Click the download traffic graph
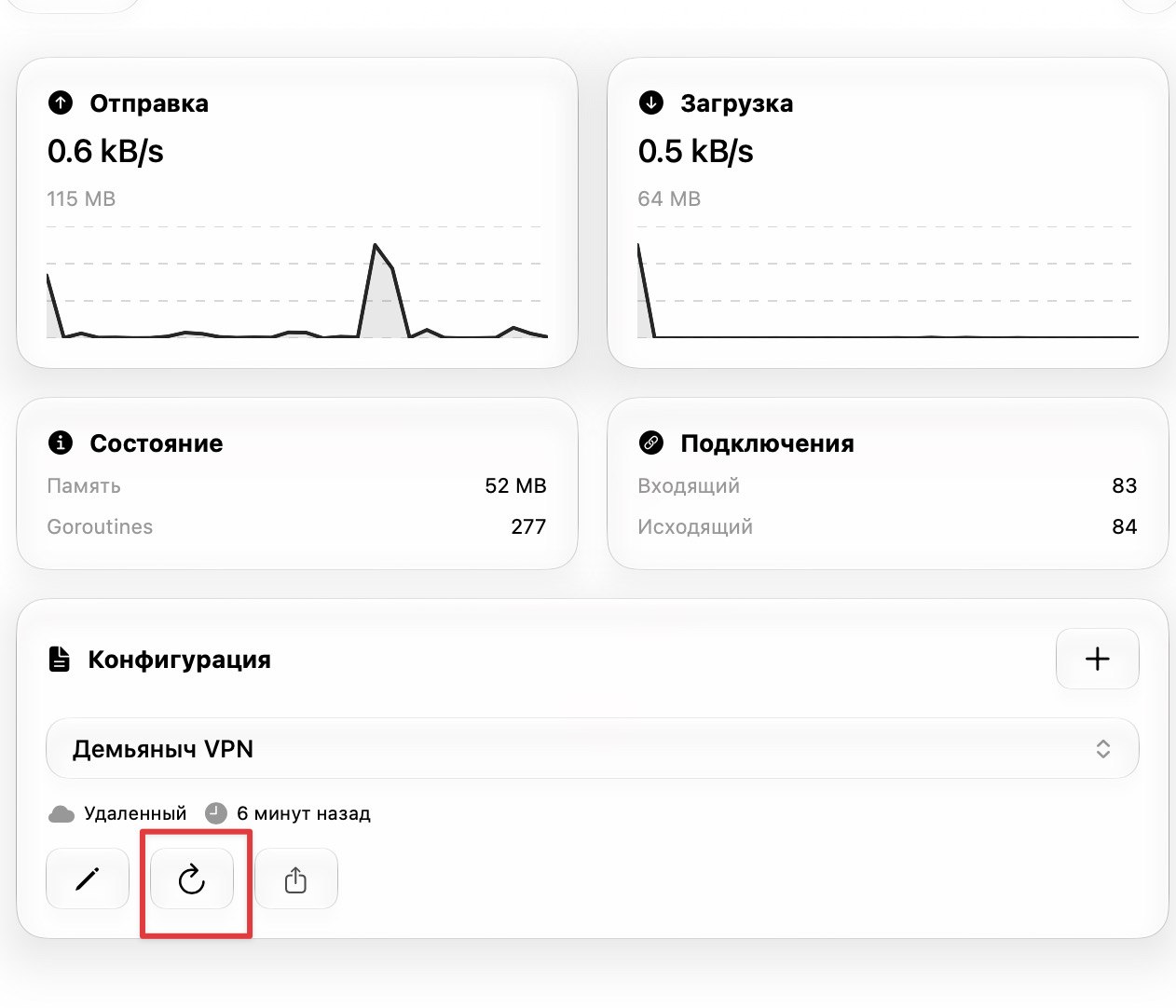 coord(888,281)
